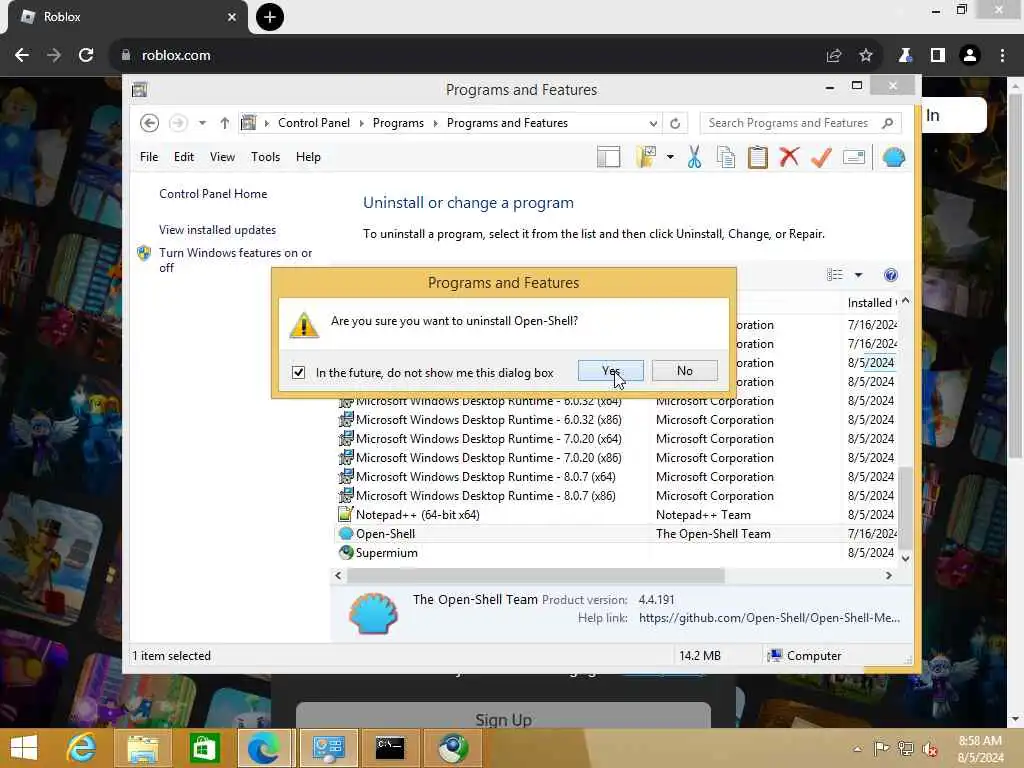Open the view options dropdown arrow
Image resolution: width=1024 pixels, height=768 pixels.
[858, 275]
